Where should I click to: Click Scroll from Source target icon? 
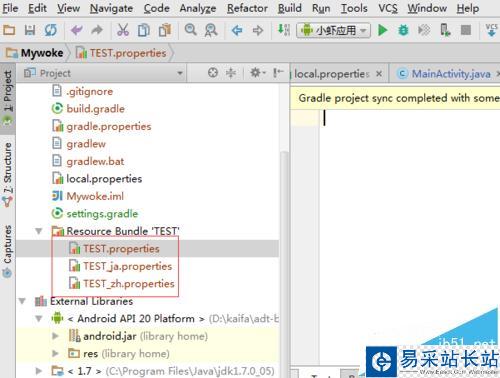click(213, 73)
